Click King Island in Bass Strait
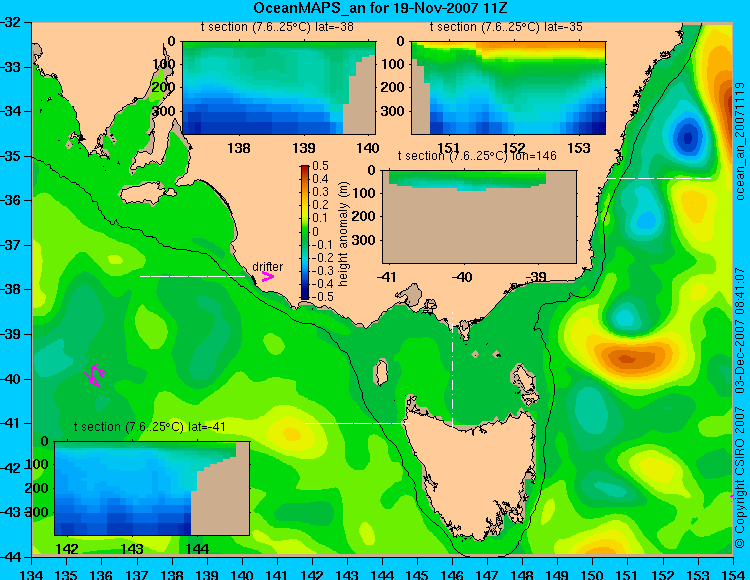Screen dimensions: 750x580 (x=381, y=372)
